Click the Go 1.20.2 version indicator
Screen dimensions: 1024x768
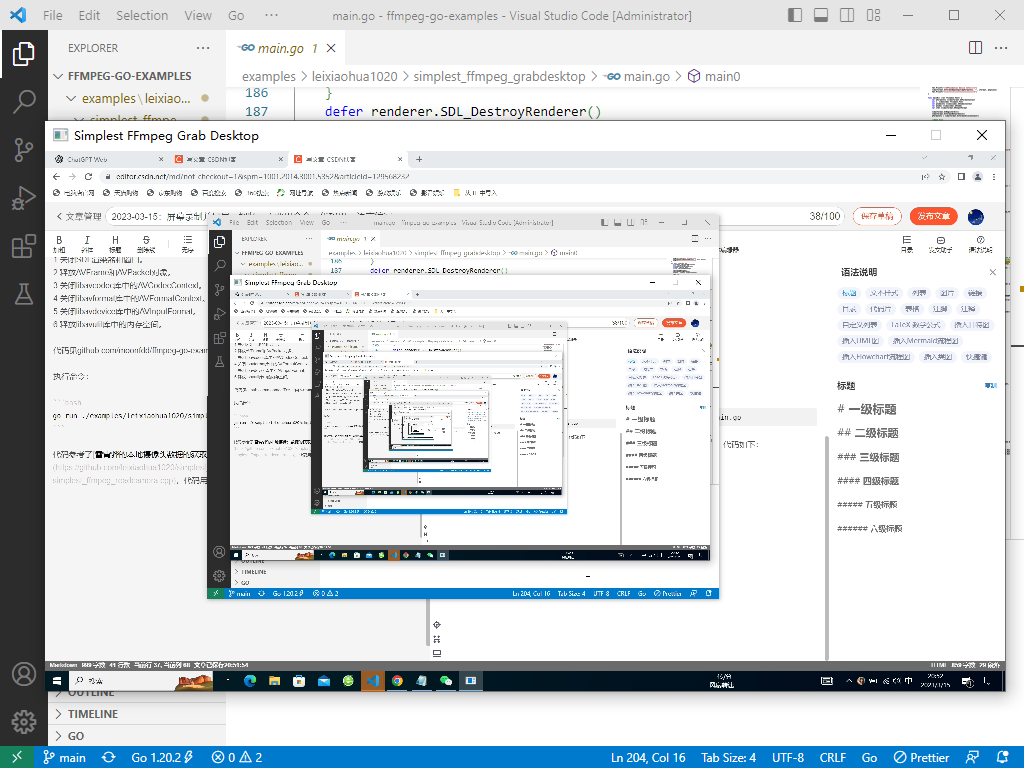click(x=163, y=758)
